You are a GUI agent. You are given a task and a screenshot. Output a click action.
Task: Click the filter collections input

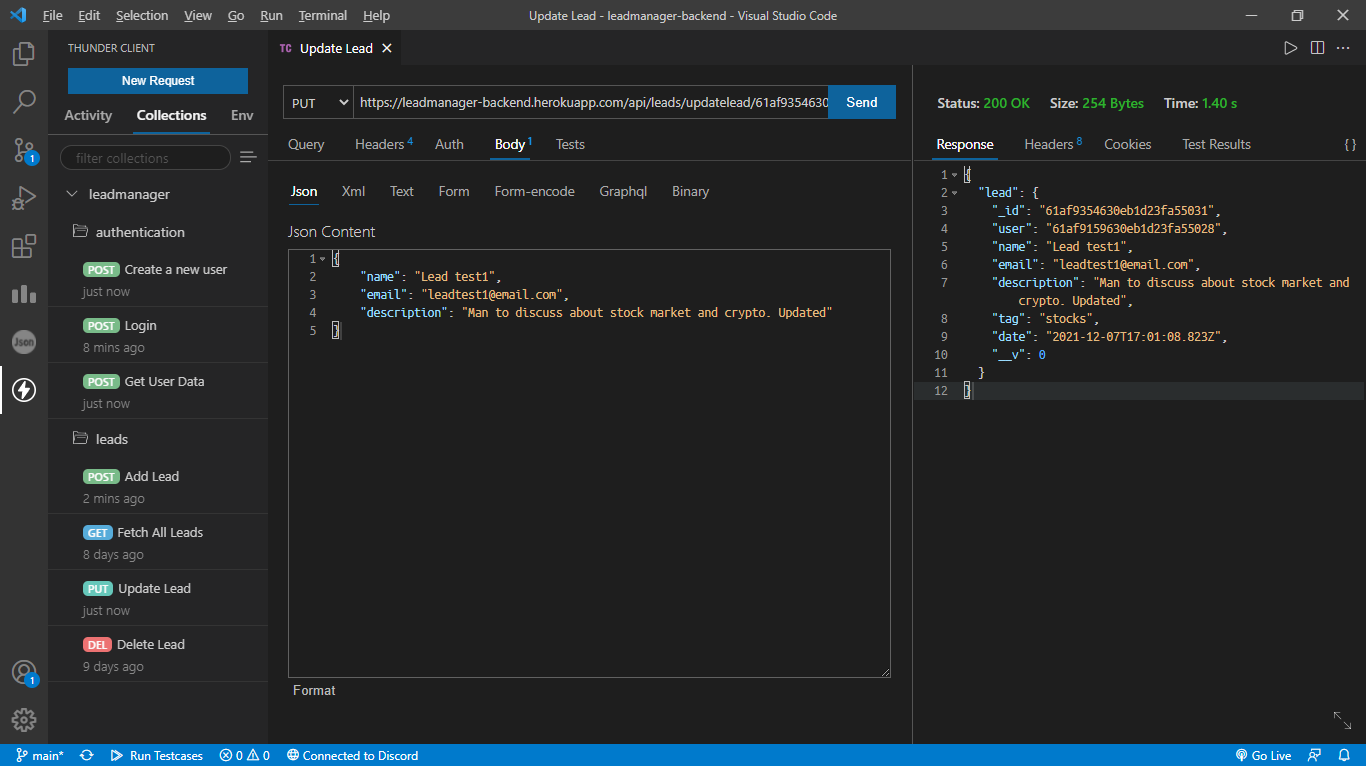tap(146, 158)
